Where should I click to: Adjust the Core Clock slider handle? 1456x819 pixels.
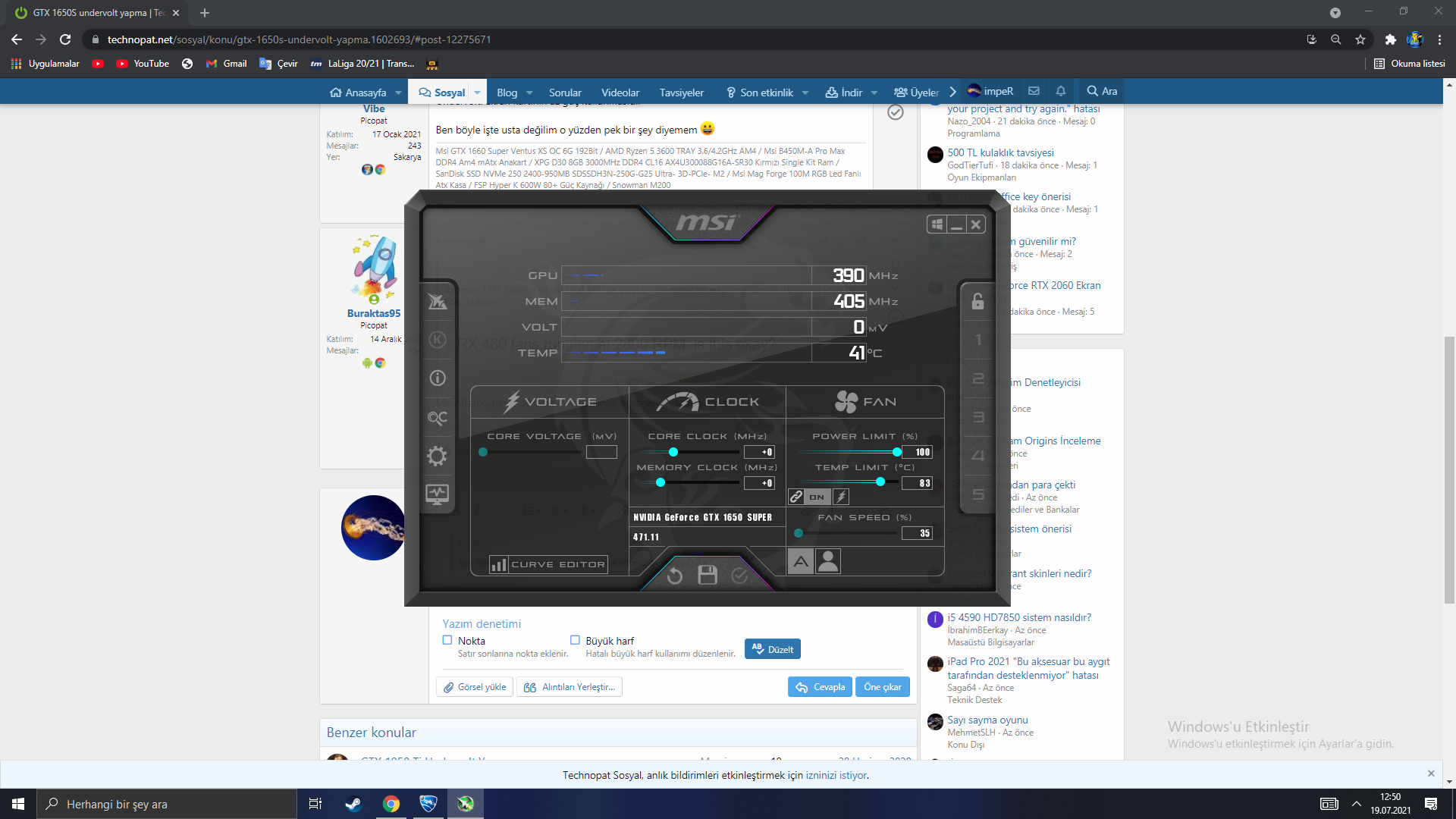click(x=673, y=452)
